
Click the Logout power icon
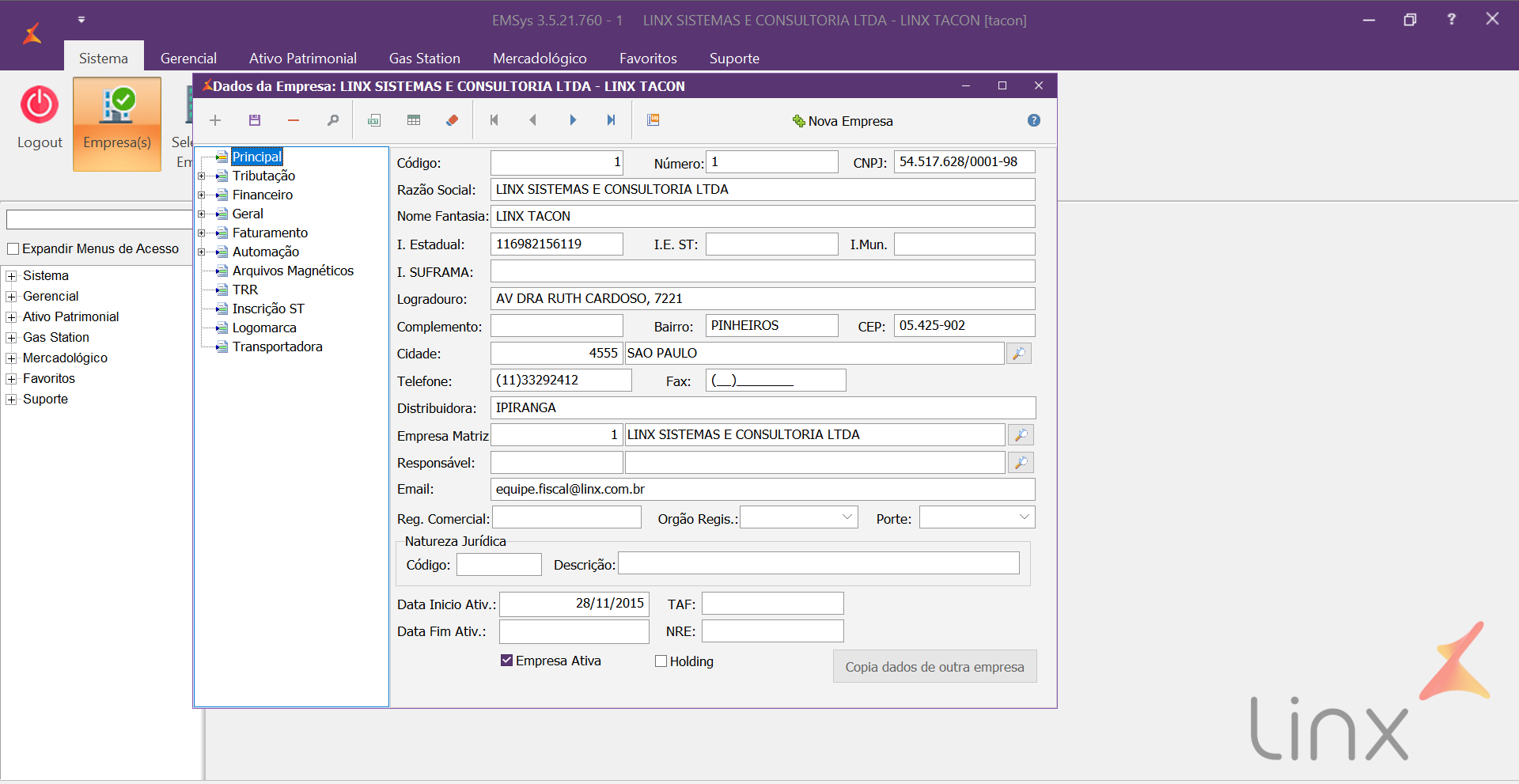pos(40,105)
